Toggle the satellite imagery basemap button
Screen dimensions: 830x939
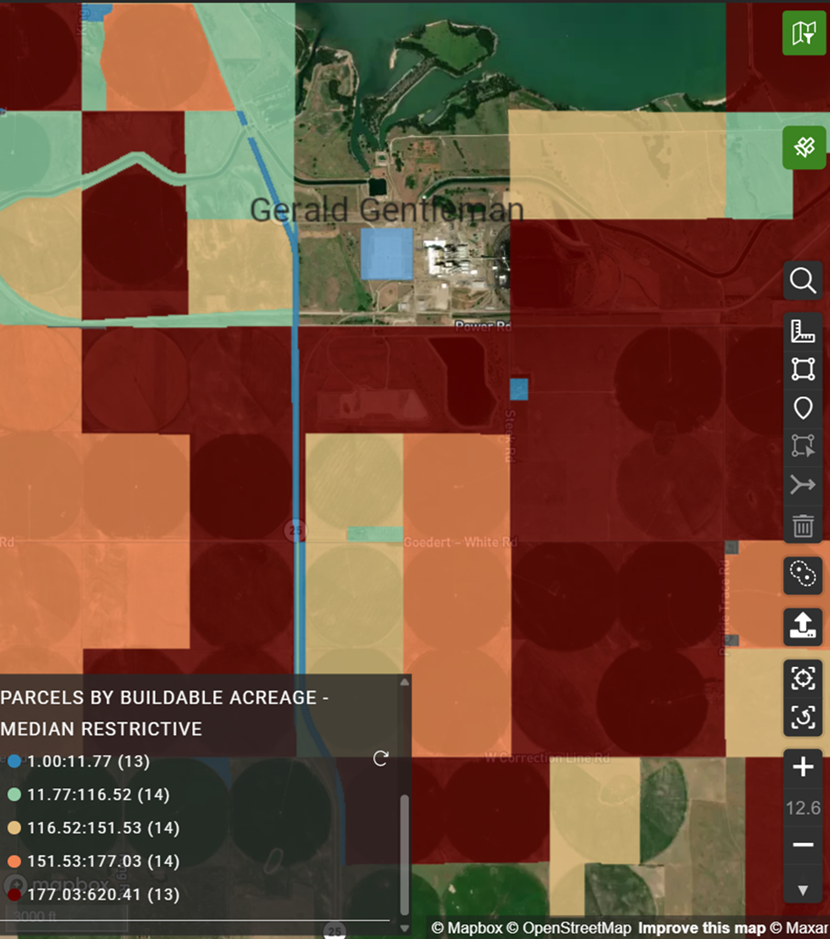tap(803, 148)
